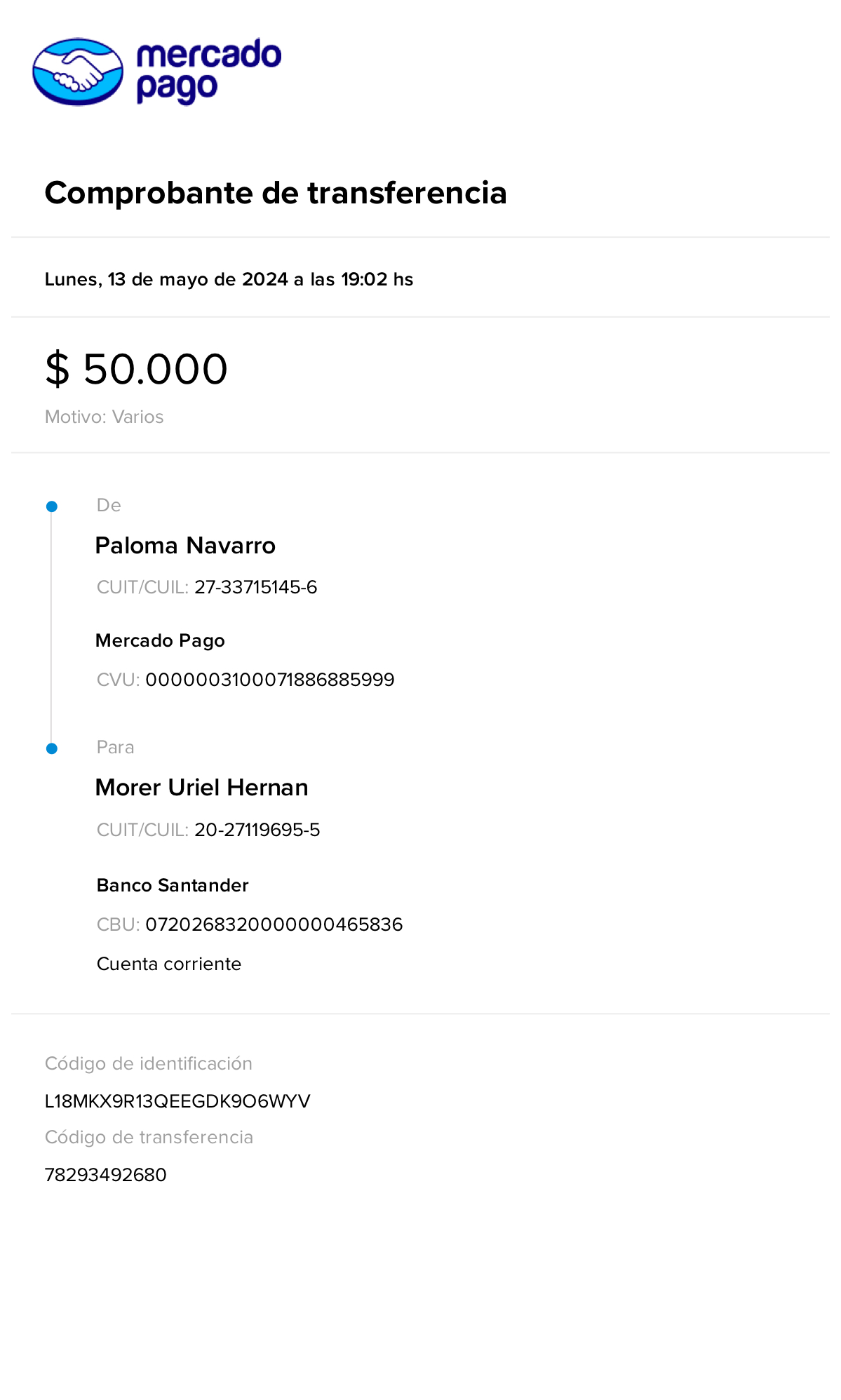Screen dimensions: 841x1400
Task: Select sender name Paloma Navarro
Action: pos(185,546)
